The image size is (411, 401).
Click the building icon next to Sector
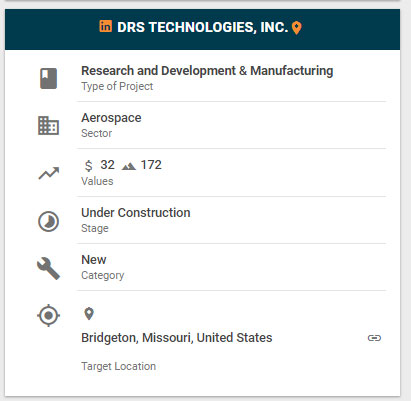click(48, 126)
